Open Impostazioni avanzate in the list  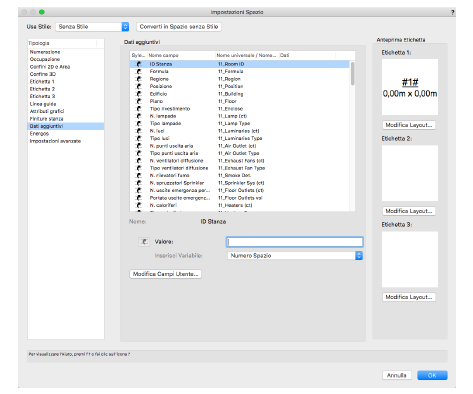coord(55,141)
